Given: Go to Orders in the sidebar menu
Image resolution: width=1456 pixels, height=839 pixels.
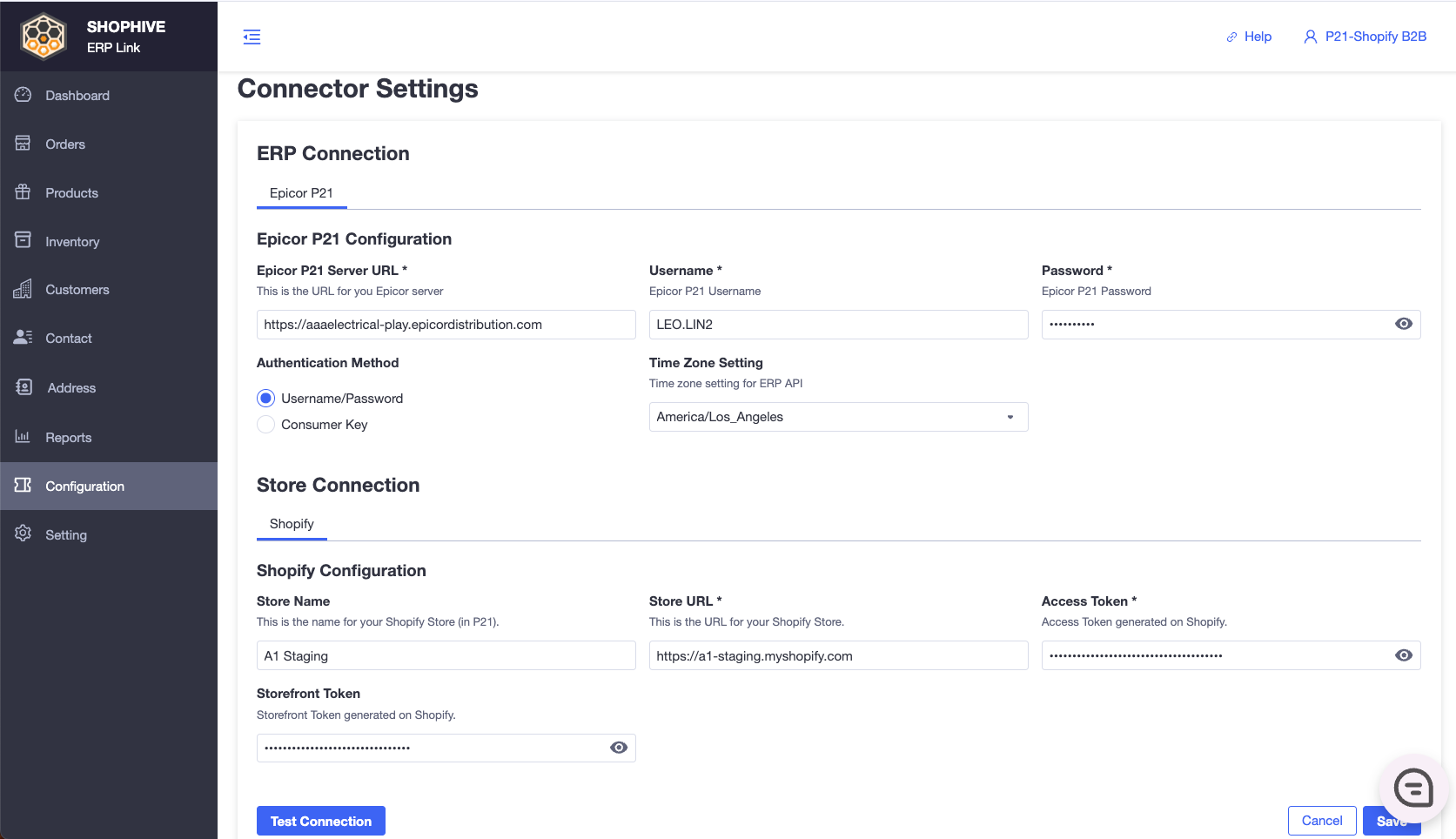Looking at the screenshot, I should (109, 144).
